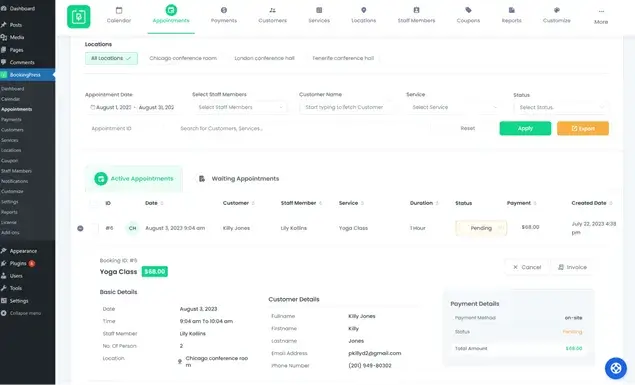This screenshot has height=385, width=635.
Task: Open the Select Service dropdown
Action: [454, 107]
